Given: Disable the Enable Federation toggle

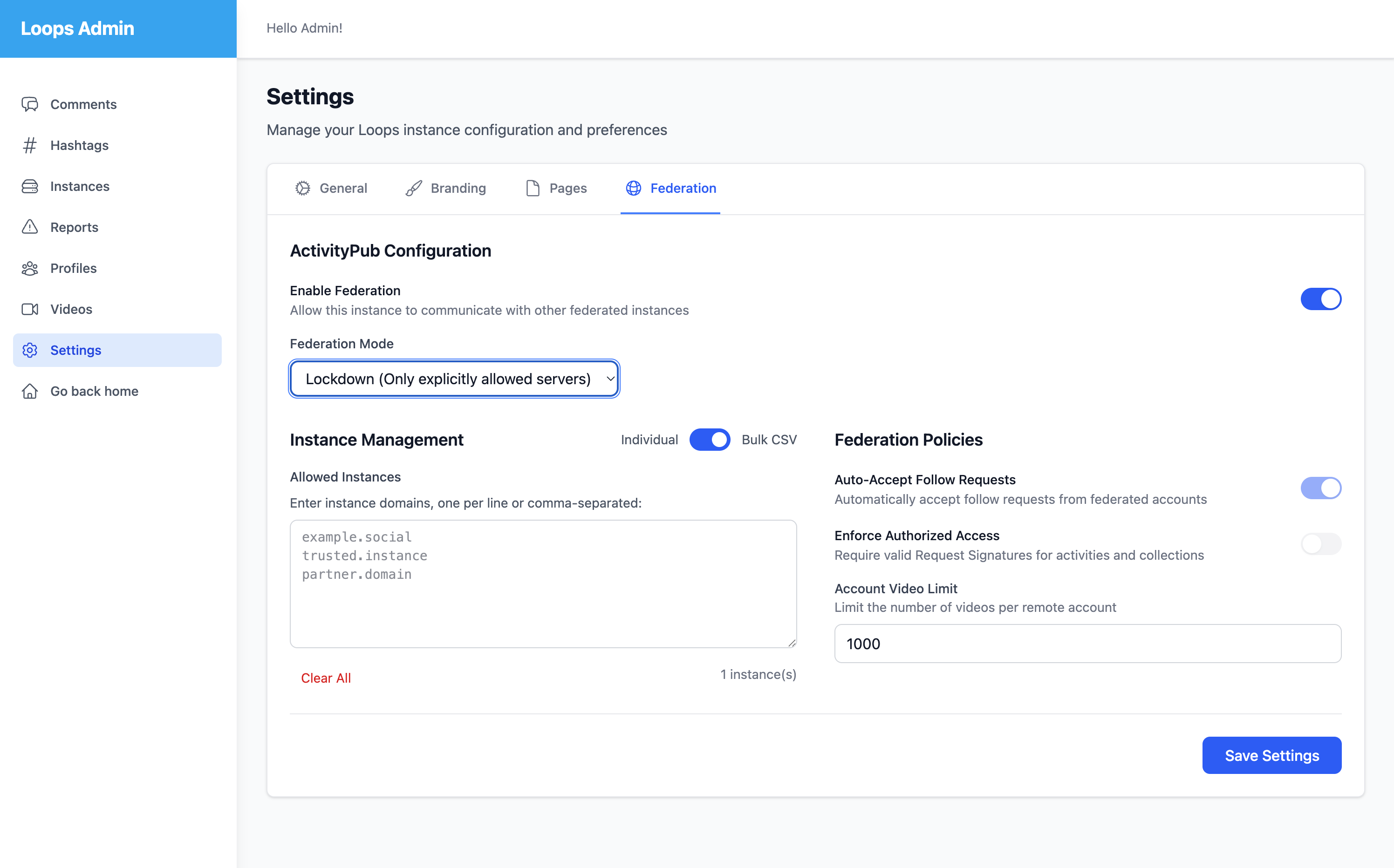Looking at the screenshot, I should 1320,298.
